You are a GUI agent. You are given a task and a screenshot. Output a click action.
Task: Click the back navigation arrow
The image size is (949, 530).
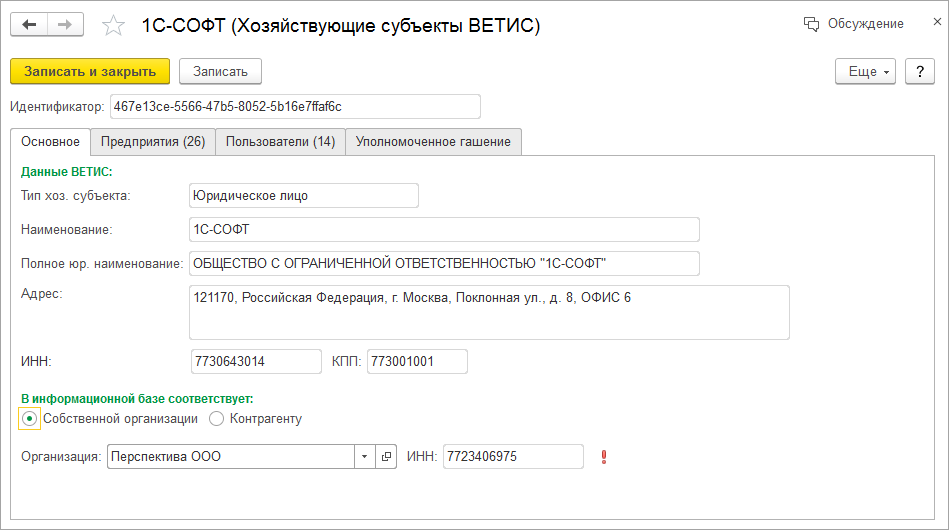click(x=29, y=24)
